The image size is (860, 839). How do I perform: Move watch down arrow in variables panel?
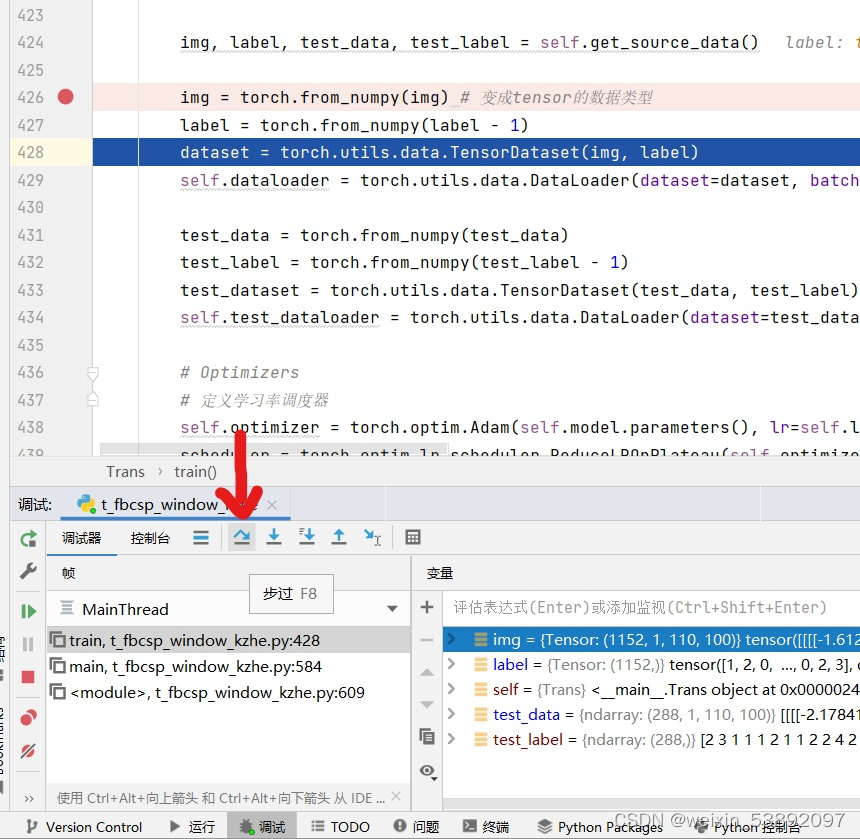tap(427, 705)
